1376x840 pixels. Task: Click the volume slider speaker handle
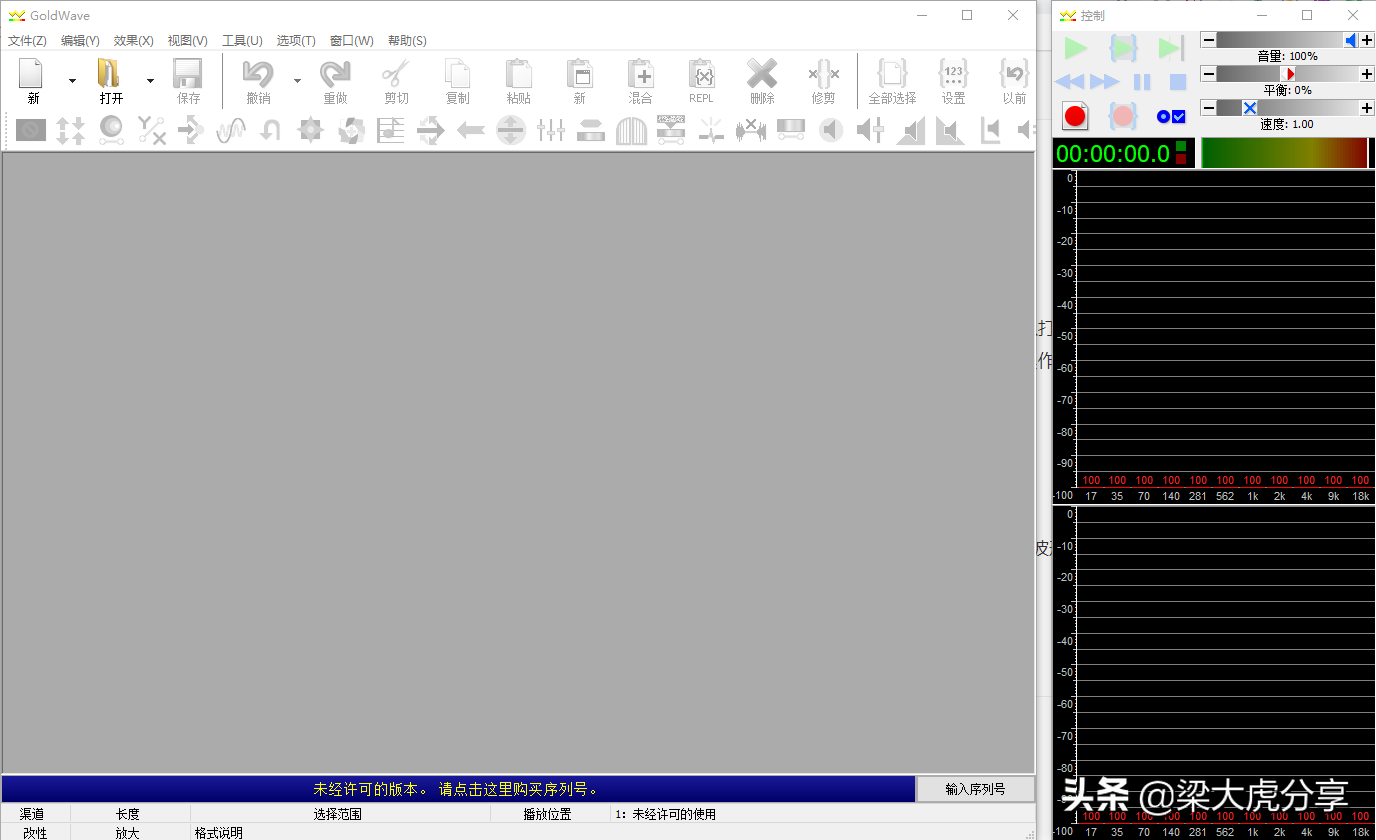1351,40
